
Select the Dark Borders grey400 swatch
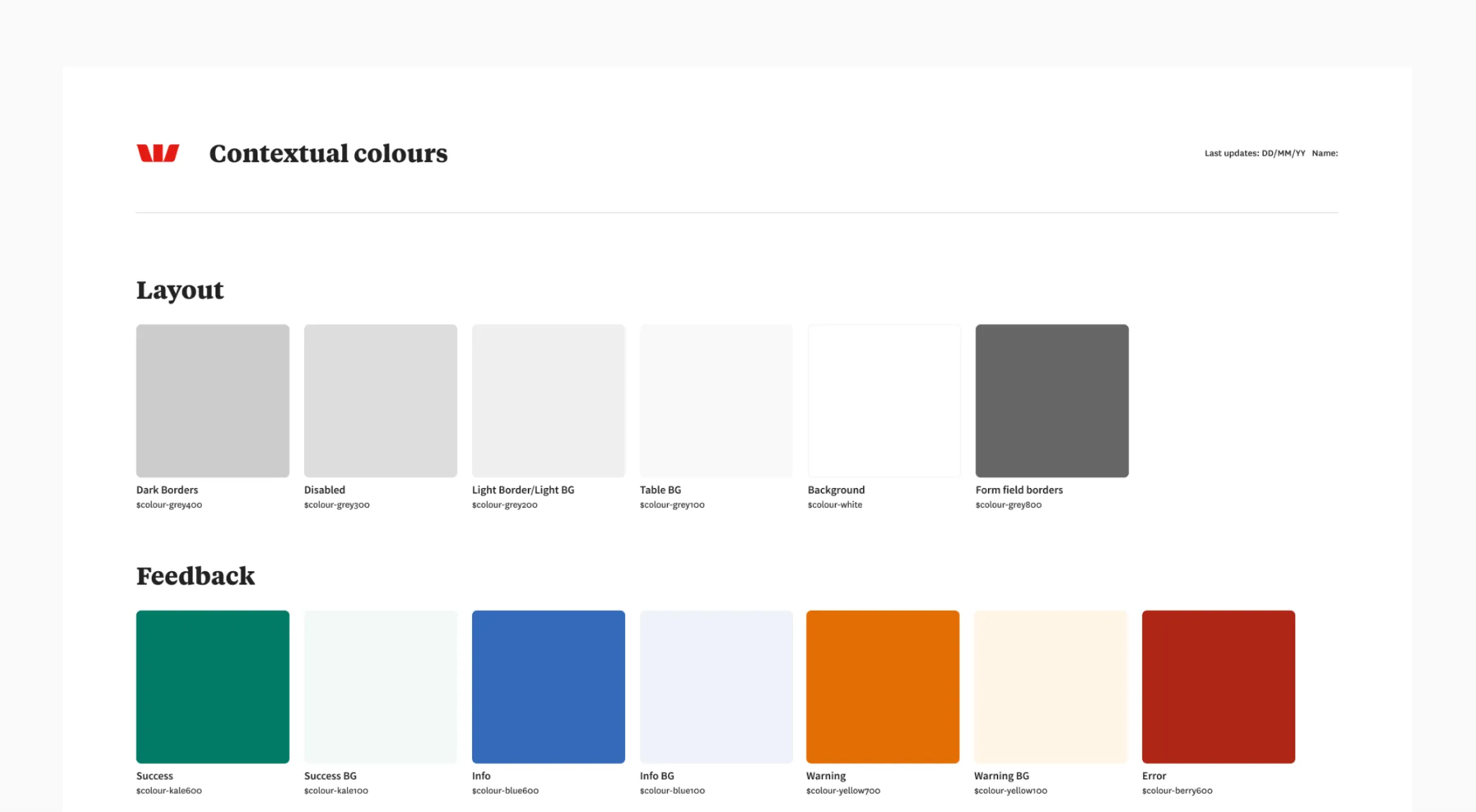tap(213, 401)
